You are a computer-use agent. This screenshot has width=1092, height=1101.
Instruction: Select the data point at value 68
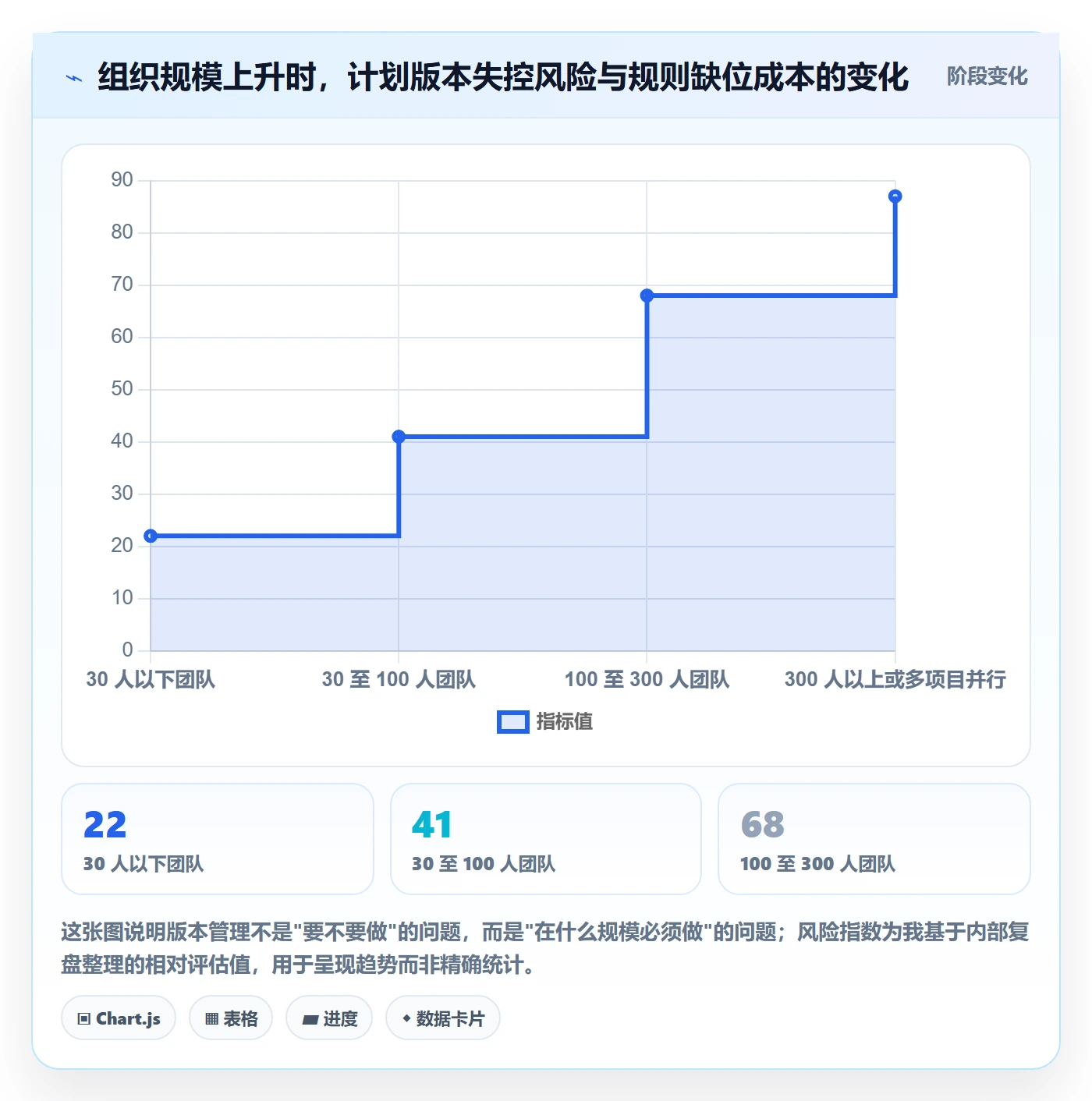(x=647, y=296)
